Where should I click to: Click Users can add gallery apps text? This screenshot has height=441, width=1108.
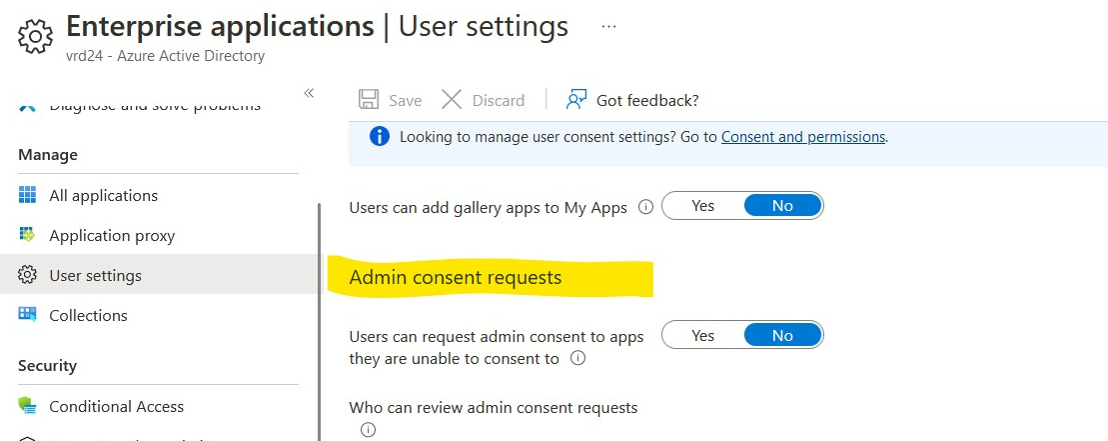point(488,208)
